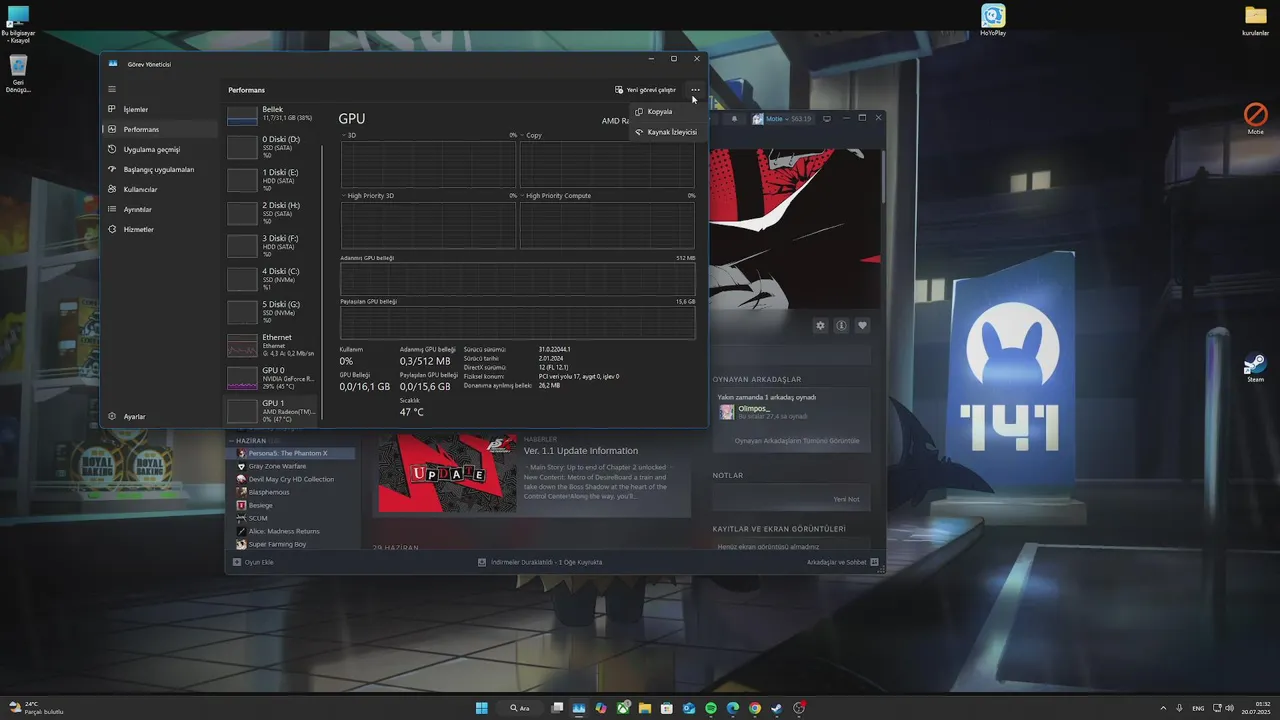This screenshot has height=720, width=1280.
Task: Open Hizmetler page in sidebar
Action: click(x=160, y=229)
